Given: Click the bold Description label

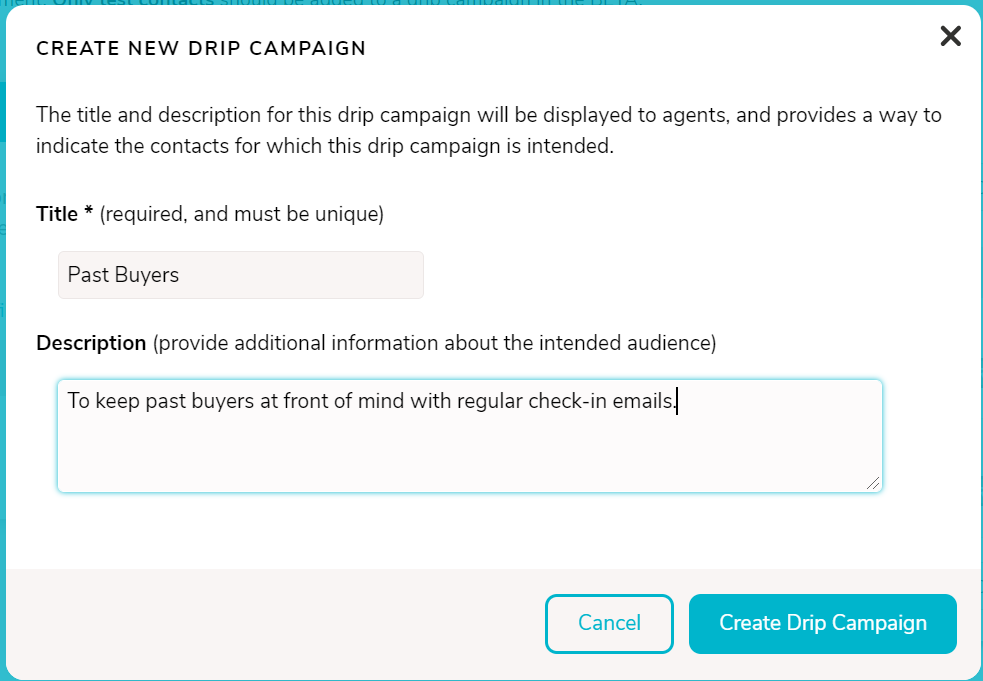Looking at the screenshot, I should point(92,343).
